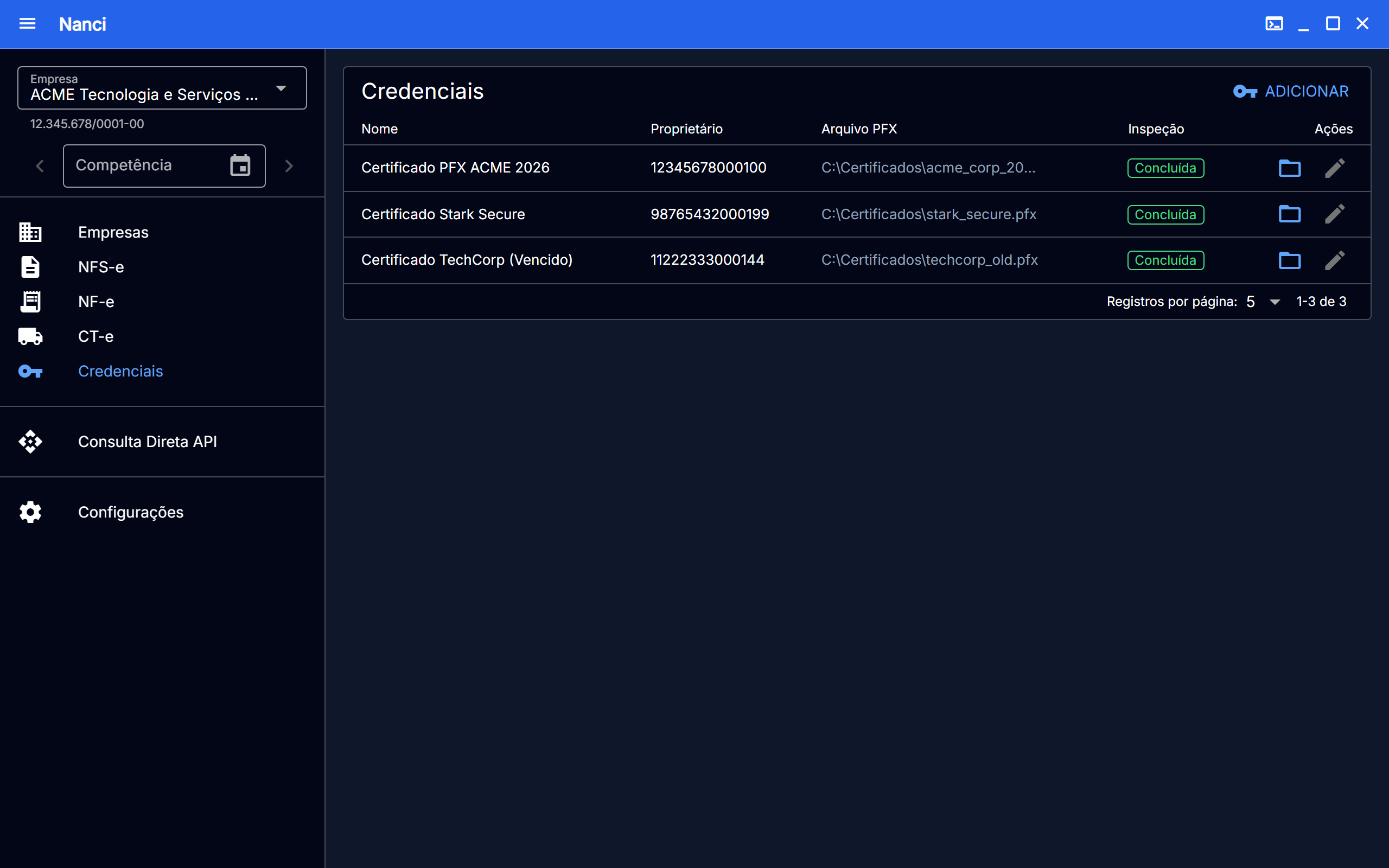Viewport: 1389px width, 868px height.
Task: Open the Configurações page
Action: click(x=162, y=512)
